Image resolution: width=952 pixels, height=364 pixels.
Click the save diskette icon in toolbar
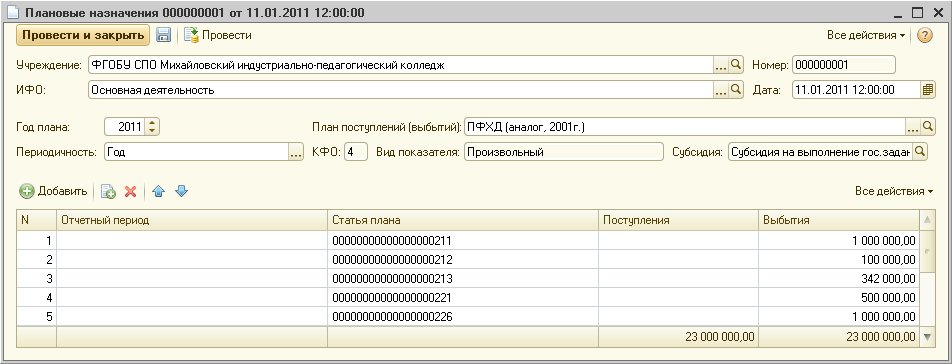(163, 35)
